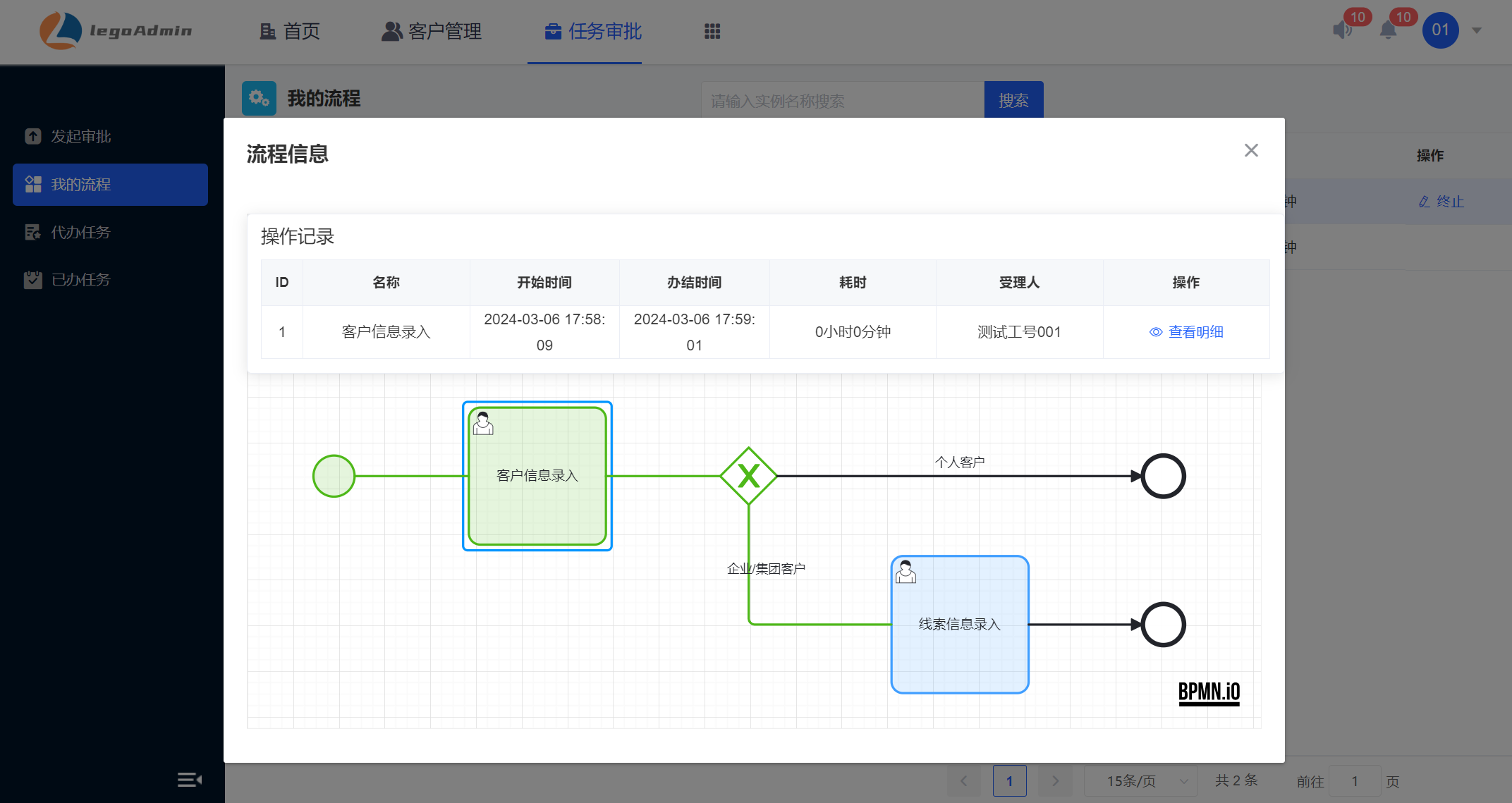The width and height of the screenshot is (1512, 803).
Task: Go to next page chevron
Action: click(x=1055, y=781)
